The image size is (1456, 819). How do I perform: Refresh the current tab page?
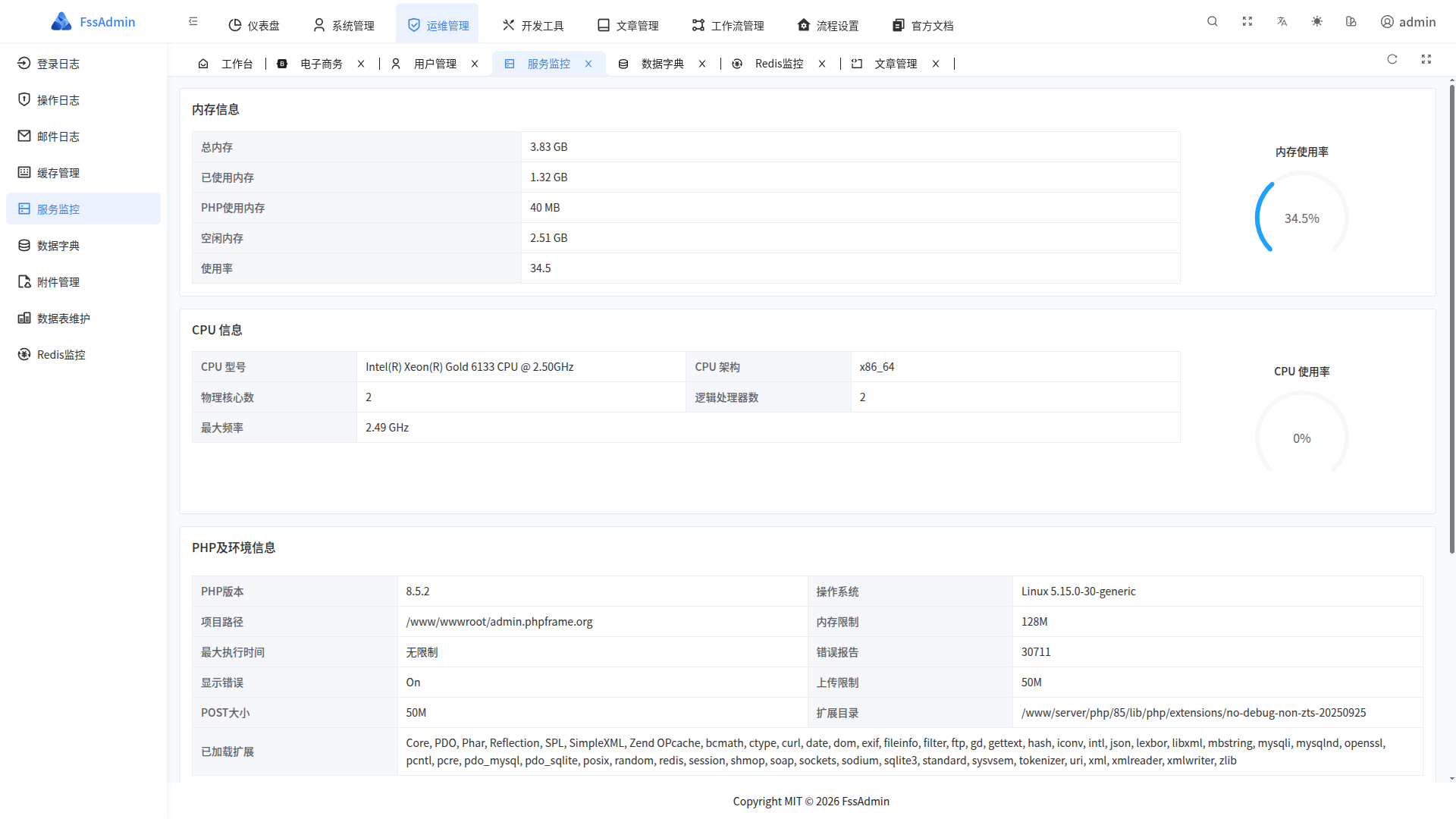[1392, 59]
